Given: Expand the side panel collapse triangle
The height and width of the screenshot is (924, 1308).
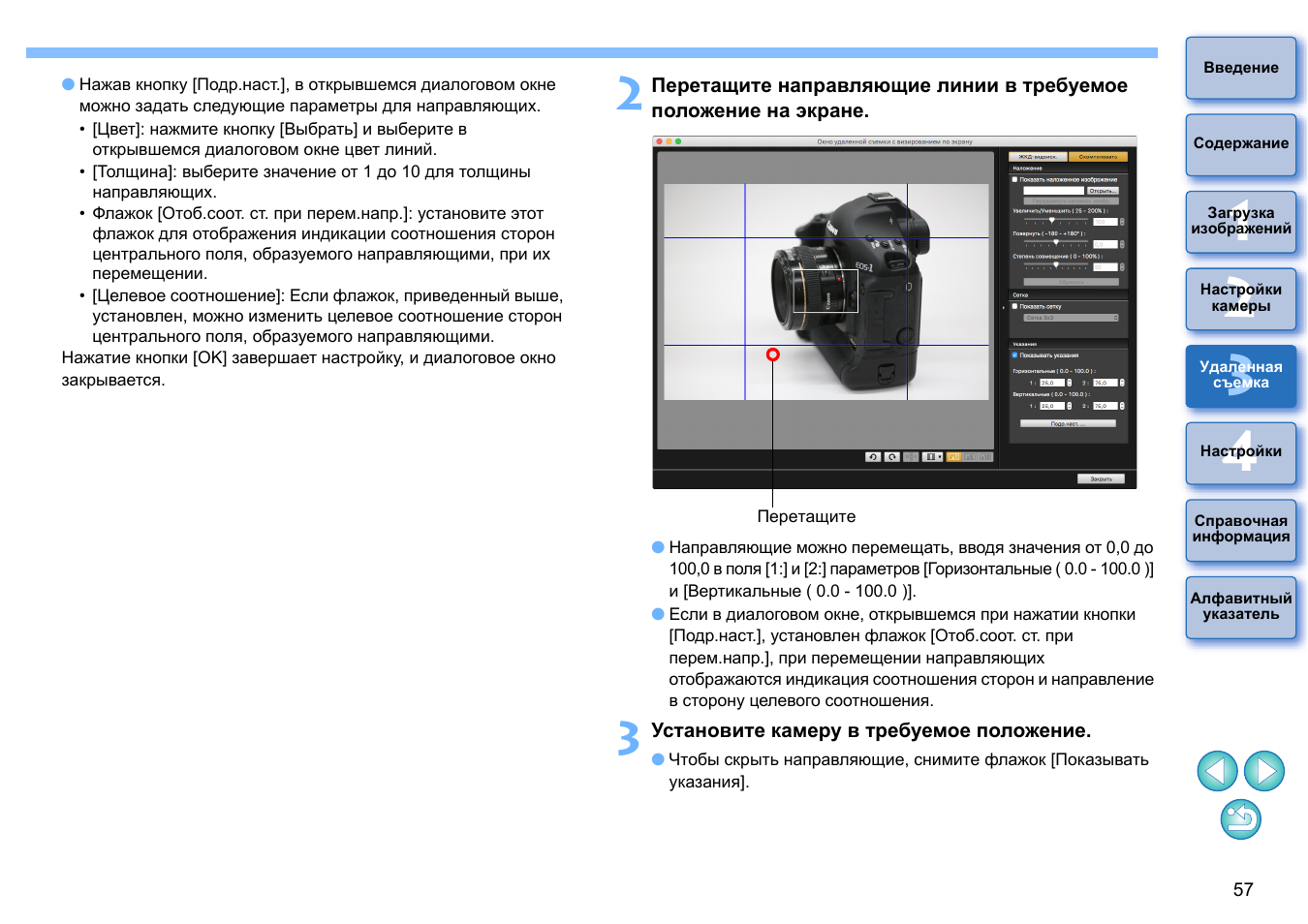Looking at the screenshot, I should coord(1004,307).
